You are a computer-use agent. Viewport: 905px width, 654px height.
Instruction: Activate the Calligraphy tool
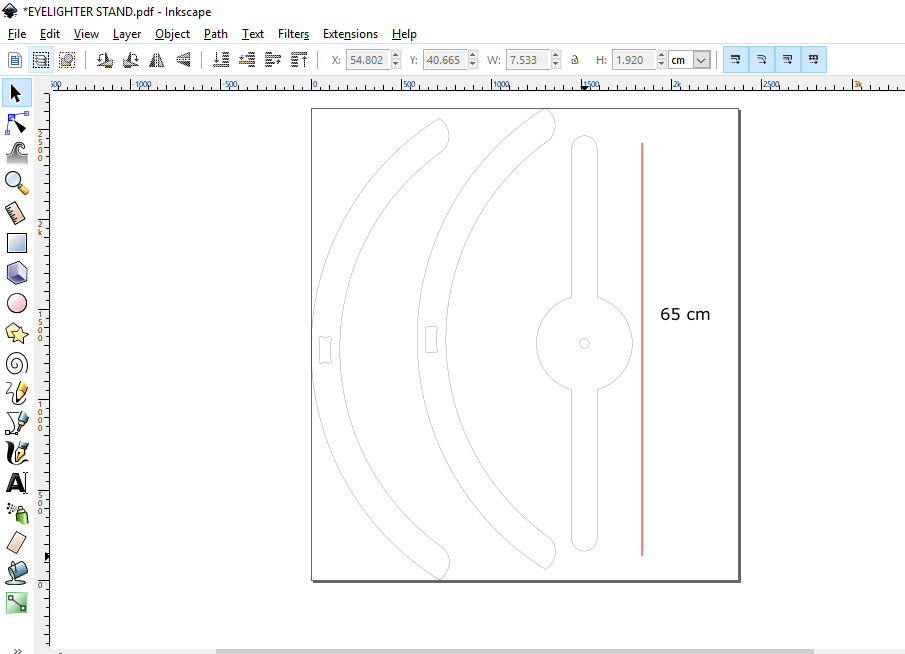tap(15, 452)
